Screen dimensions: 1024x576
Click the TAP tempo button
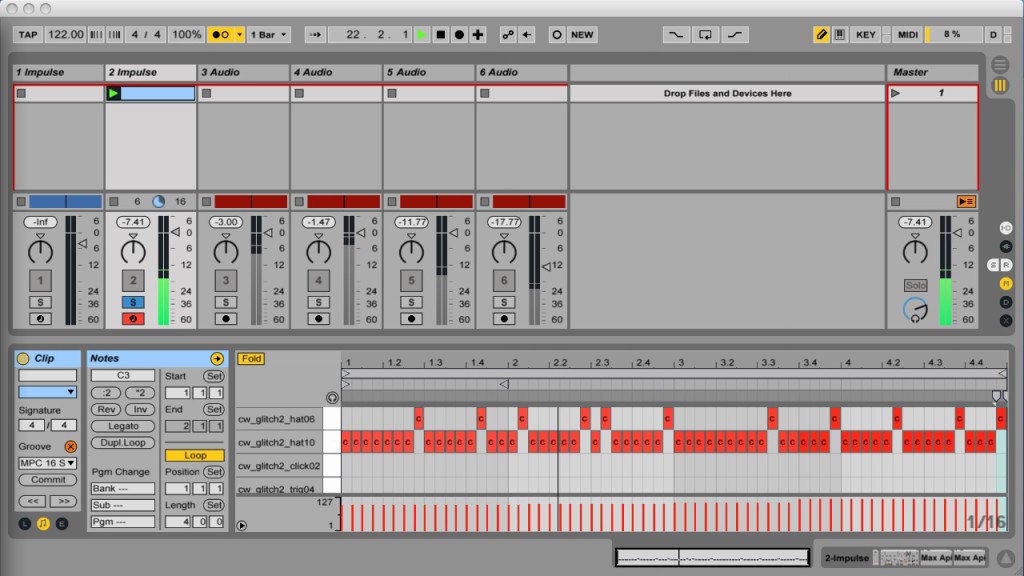pyautogui.click(x=28, y=34)
